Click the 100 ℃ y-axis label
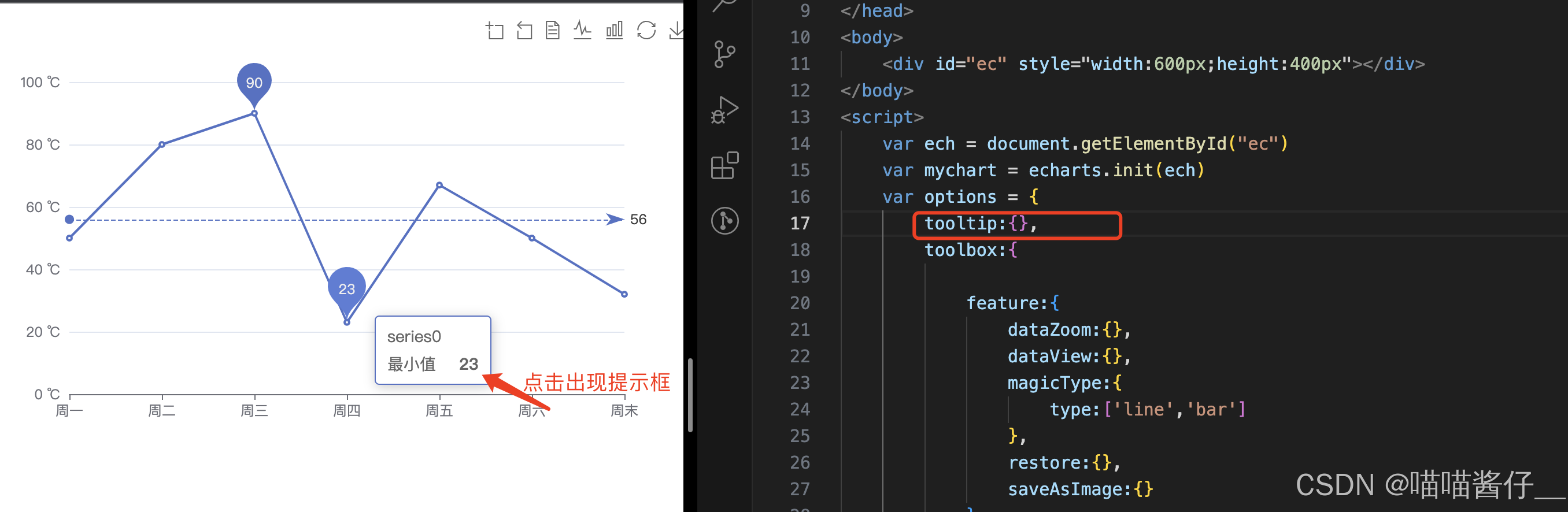 [40, 83]
